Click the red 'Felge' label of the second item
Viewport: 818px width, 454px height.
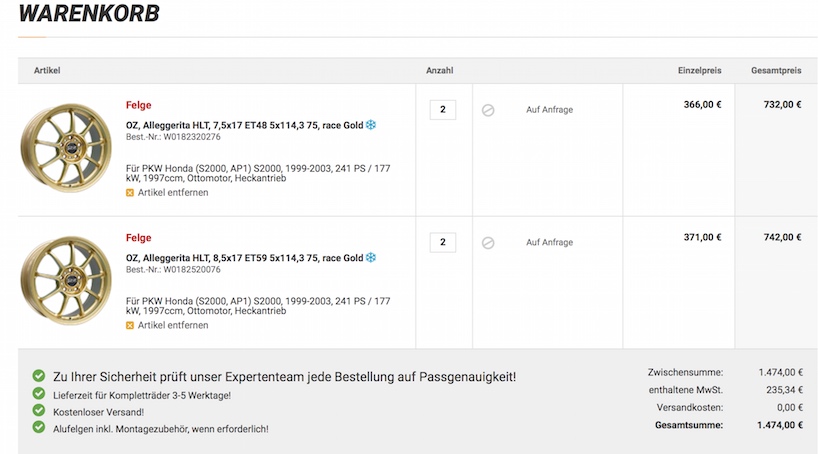pos(139,238)
